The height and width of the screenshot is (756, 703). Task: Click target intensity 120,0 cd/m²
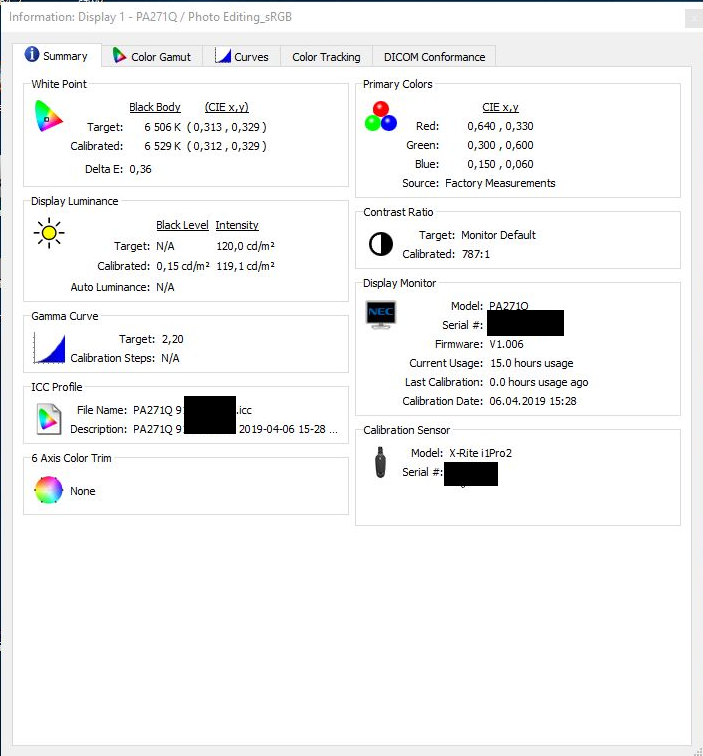pos(245,246)
